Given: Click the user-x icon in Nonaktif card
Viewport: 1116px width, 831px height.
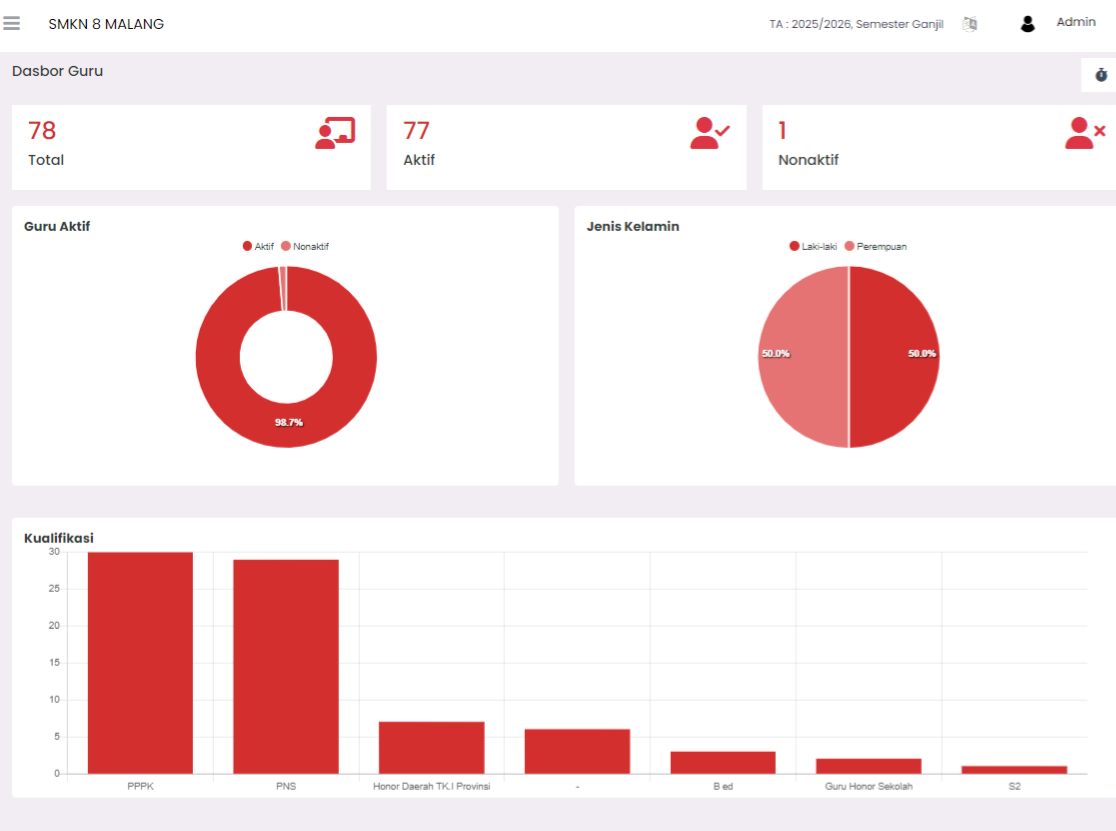Looking at the screenshot, I should point(1085,133).
